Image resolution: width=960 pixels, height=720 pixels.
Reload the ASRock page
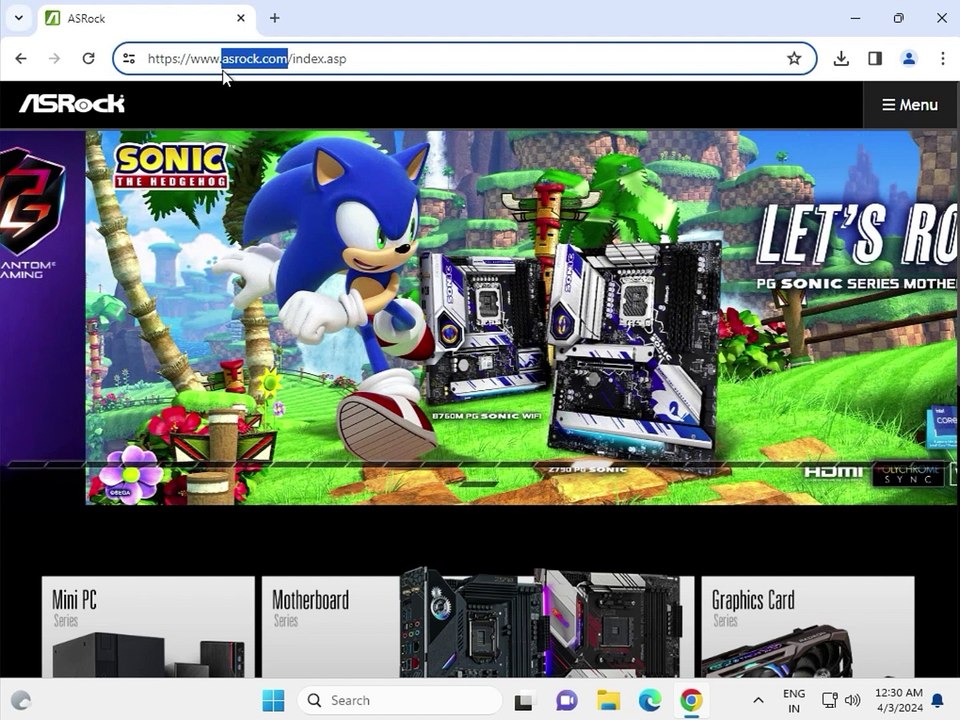[x=89, y=59]
